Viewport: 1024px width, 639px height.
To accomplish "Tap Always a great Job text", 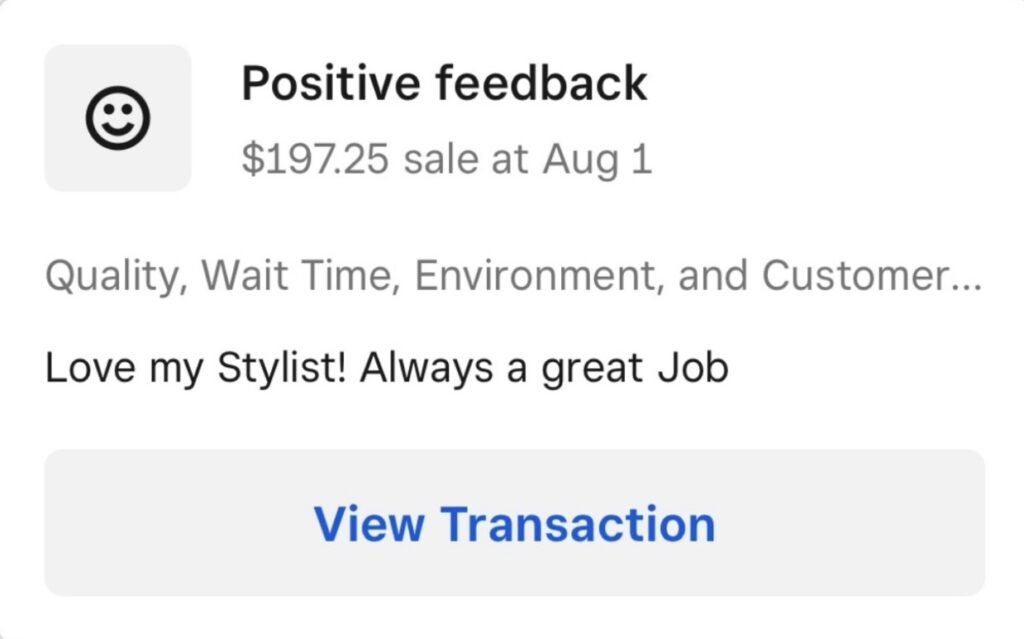I will (x=544, y=369).
